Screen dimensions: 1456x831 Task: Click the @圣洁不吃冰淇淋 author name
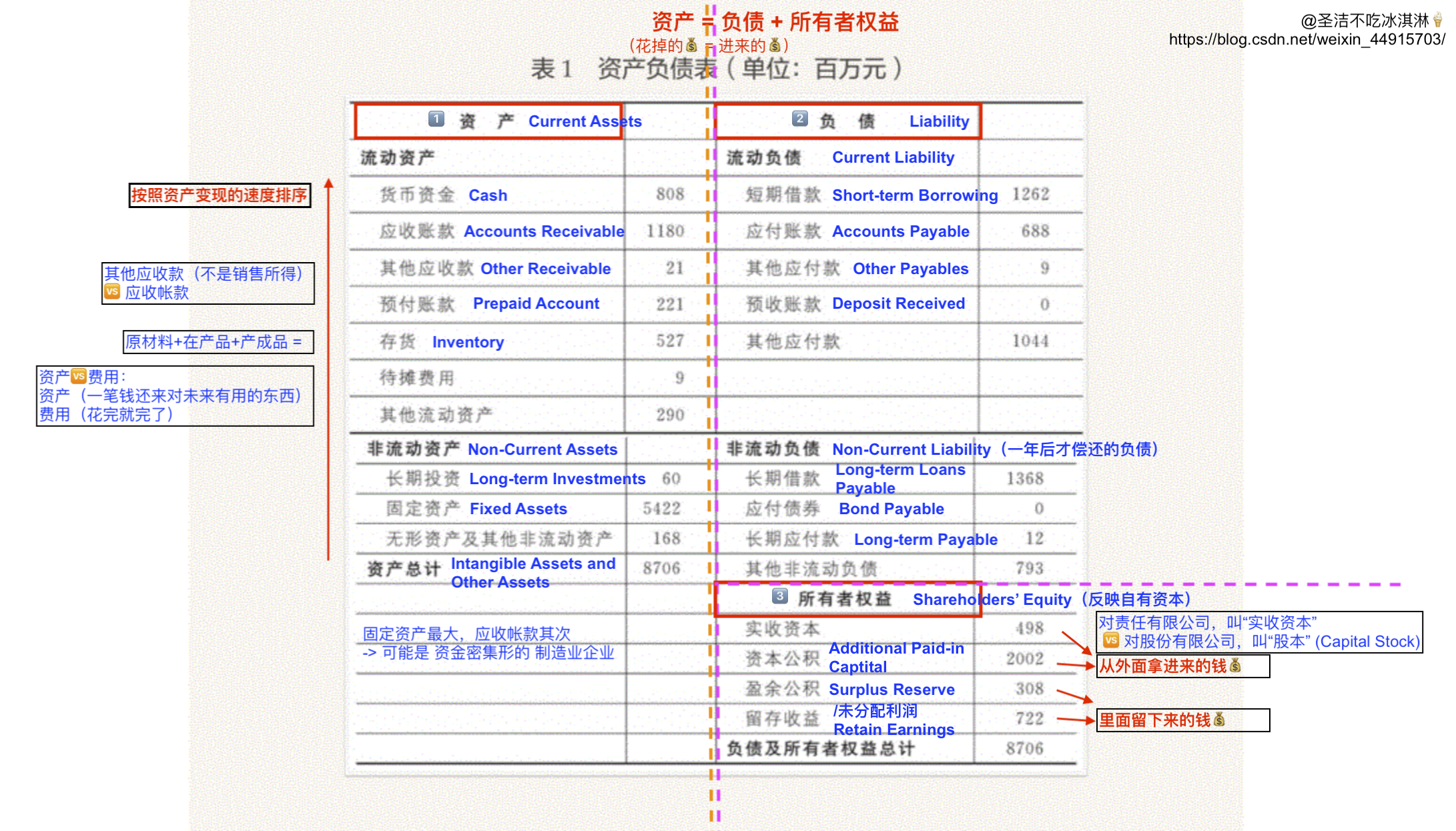click(x=1364, y=20)
